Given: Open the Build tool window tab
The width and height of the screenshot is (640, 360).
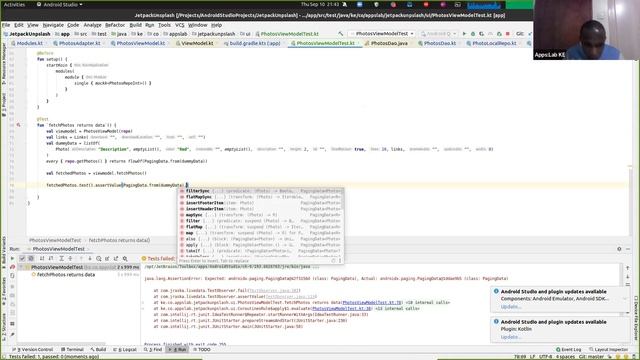Looking at the screenshot, I should [x=98, y=349].
